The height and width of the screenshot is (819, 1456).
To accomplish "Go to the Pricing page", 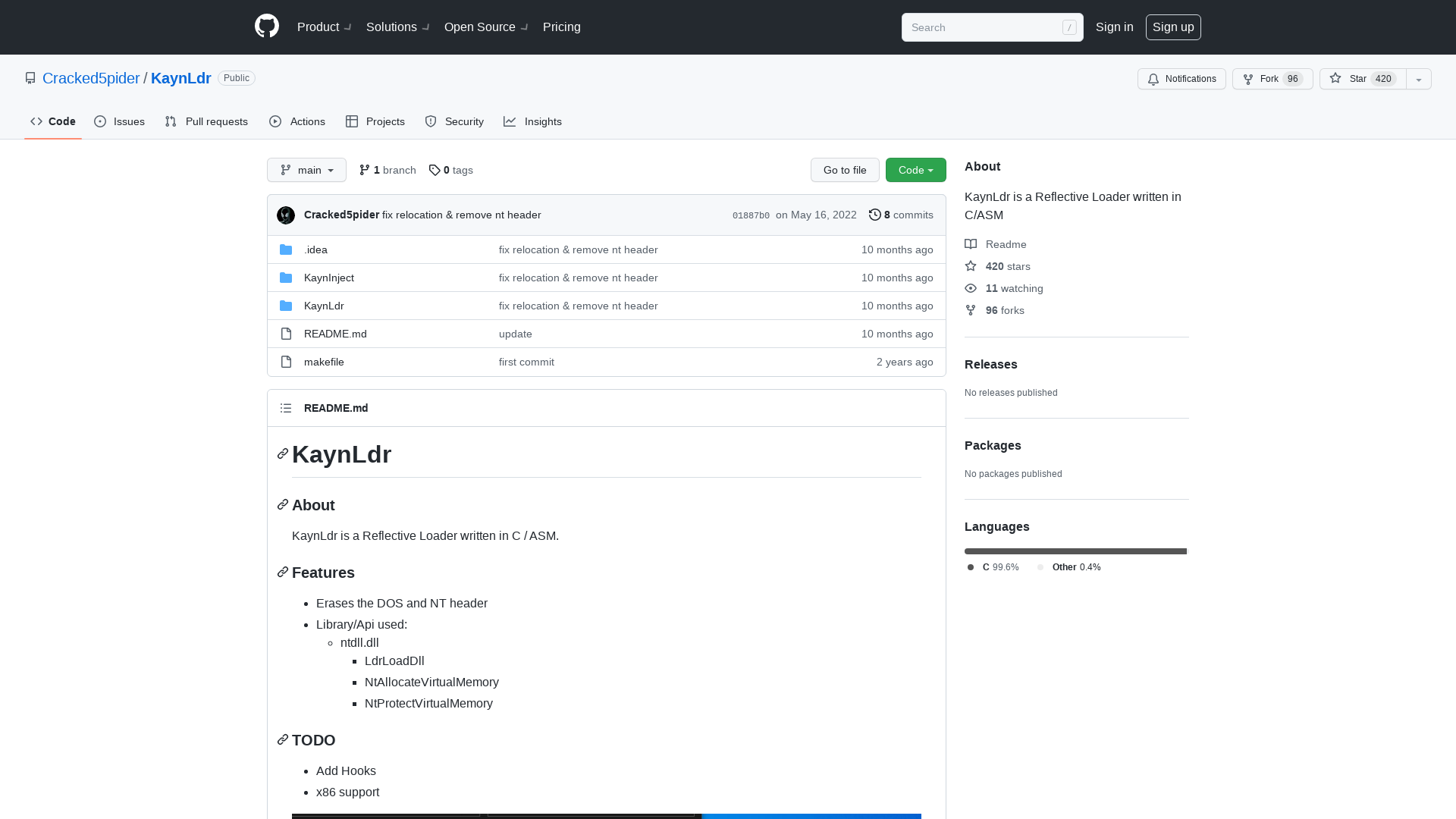I will 562,27.
